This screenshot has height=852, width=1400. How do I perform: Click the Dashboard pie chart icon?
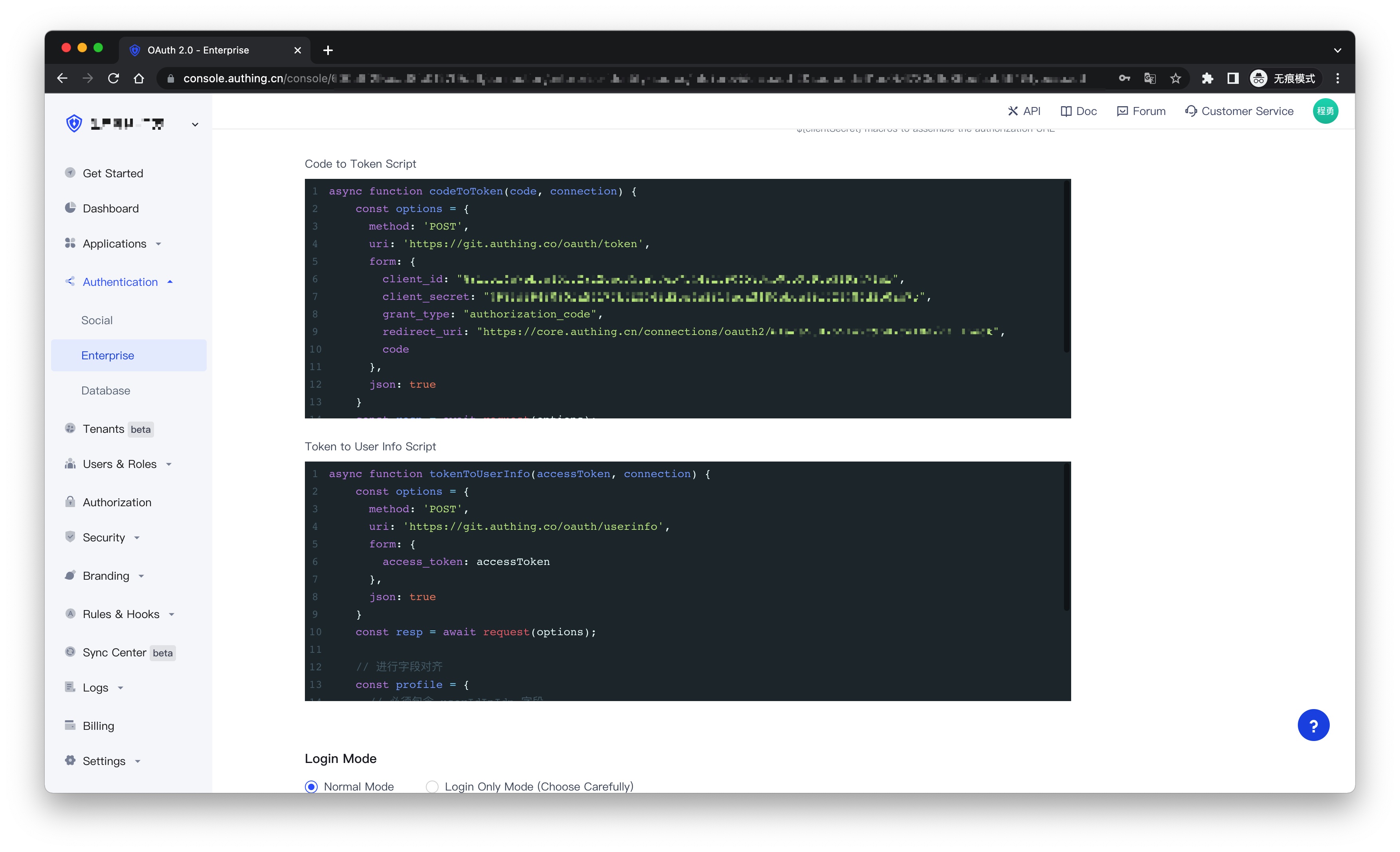click(70, 208)
